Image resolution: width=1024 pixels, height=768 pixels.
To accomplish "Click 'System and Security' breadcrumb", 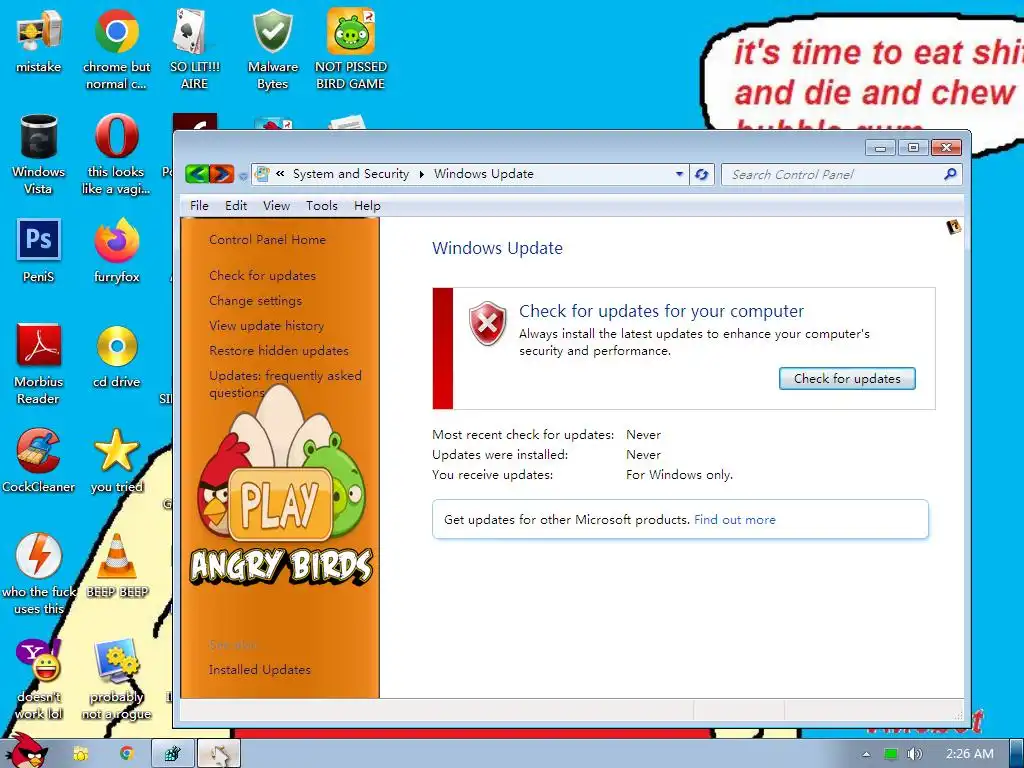I will 351,174.
